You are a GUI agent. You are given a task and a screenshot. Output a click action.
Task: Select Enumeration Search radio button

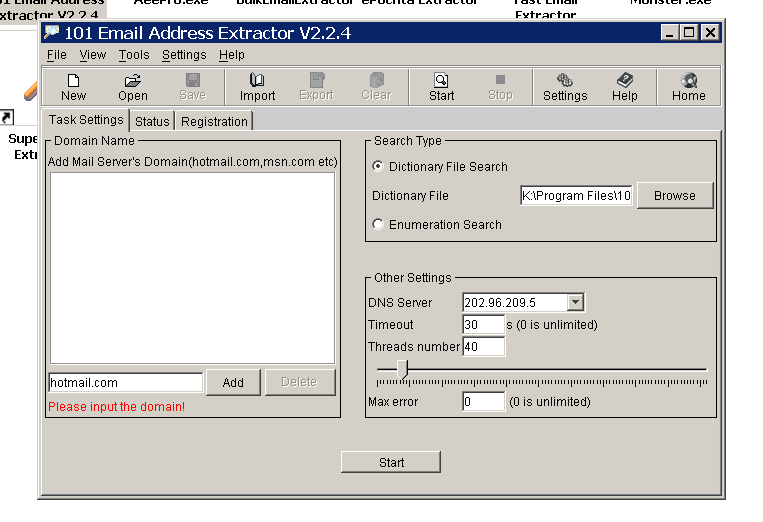pos(378,224)
